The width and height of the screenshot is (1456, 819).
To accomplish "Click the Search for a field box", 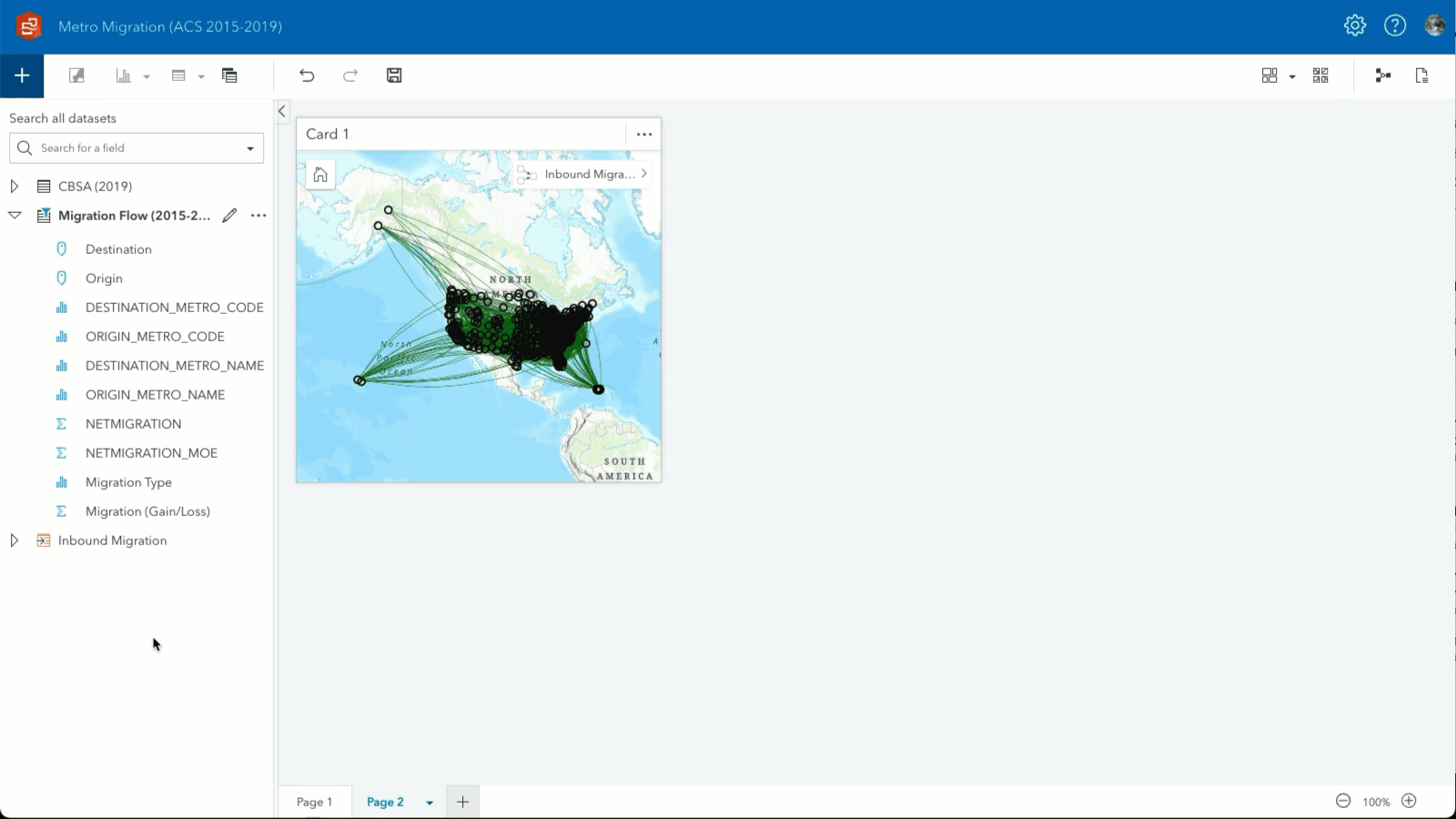I will click(136, 148).
